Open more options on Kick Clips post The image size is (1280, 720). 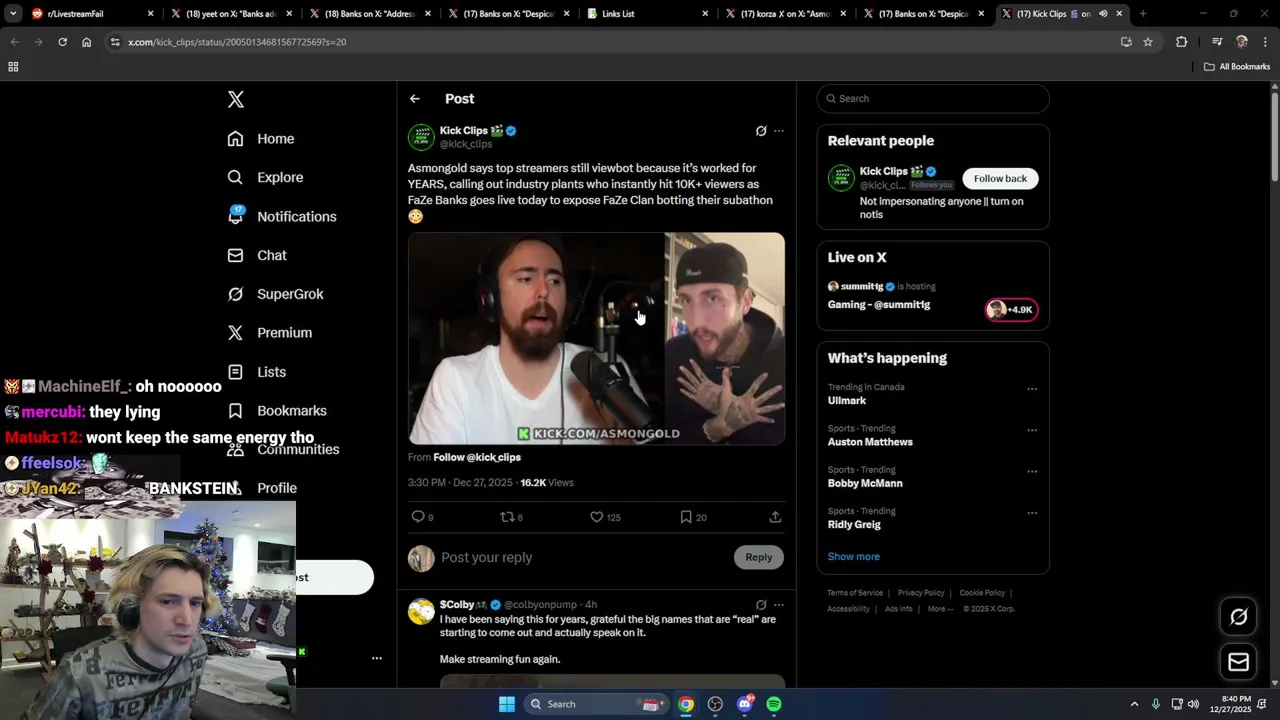point(779,131)
